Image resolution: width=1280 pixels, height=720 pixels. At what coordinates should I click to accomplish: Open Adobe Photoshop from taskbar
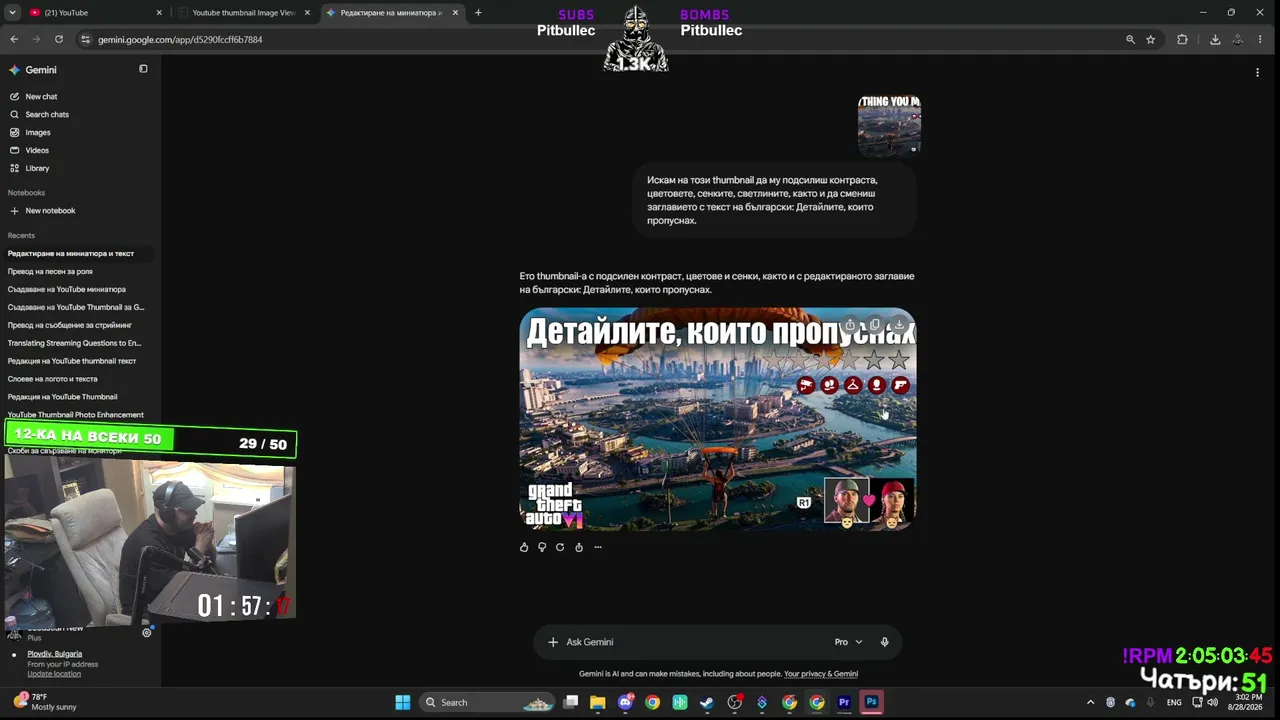click(871, 702)
